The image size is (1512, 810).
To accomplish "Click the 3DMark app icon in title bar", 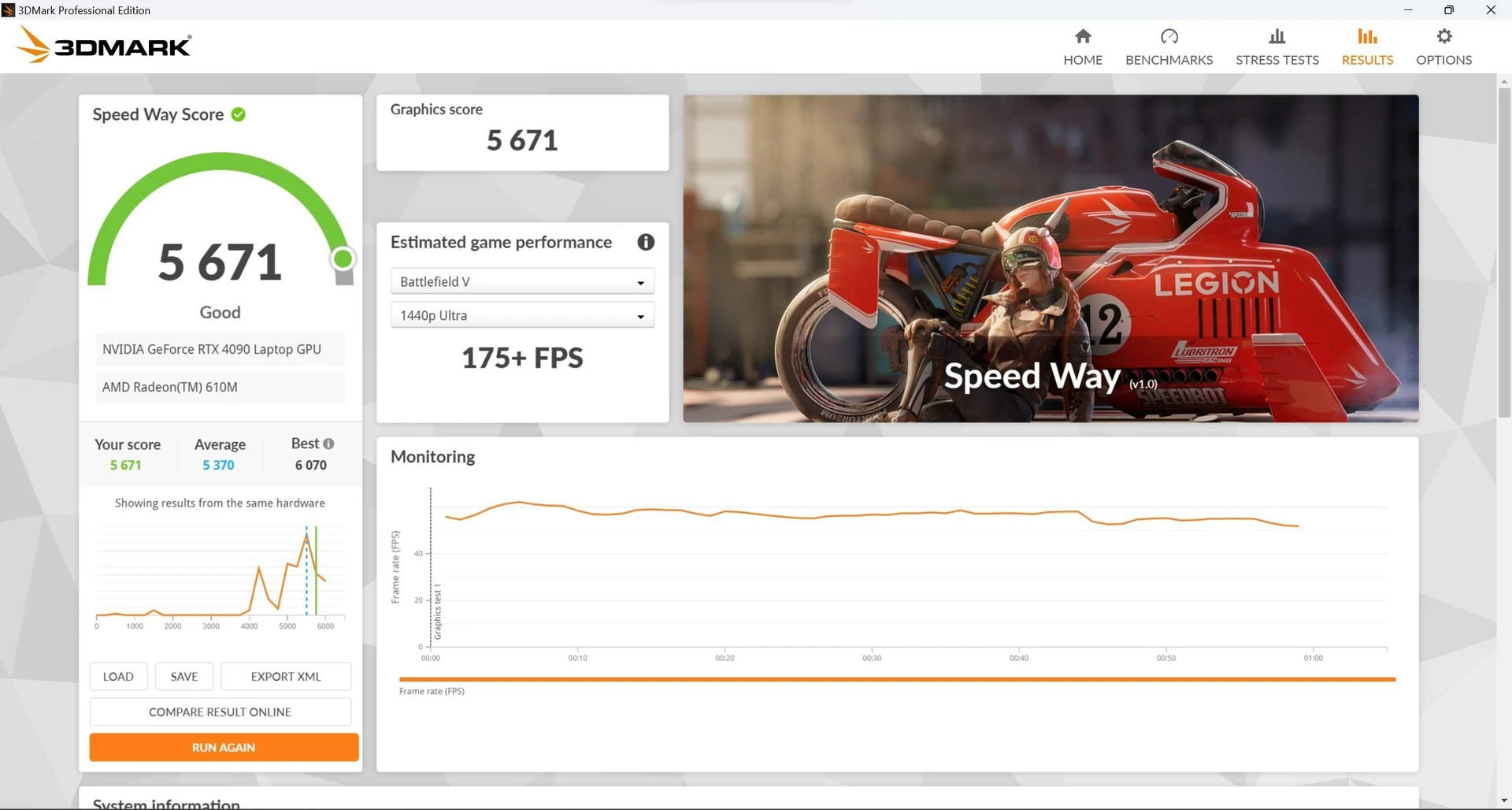I will (9, 9).
